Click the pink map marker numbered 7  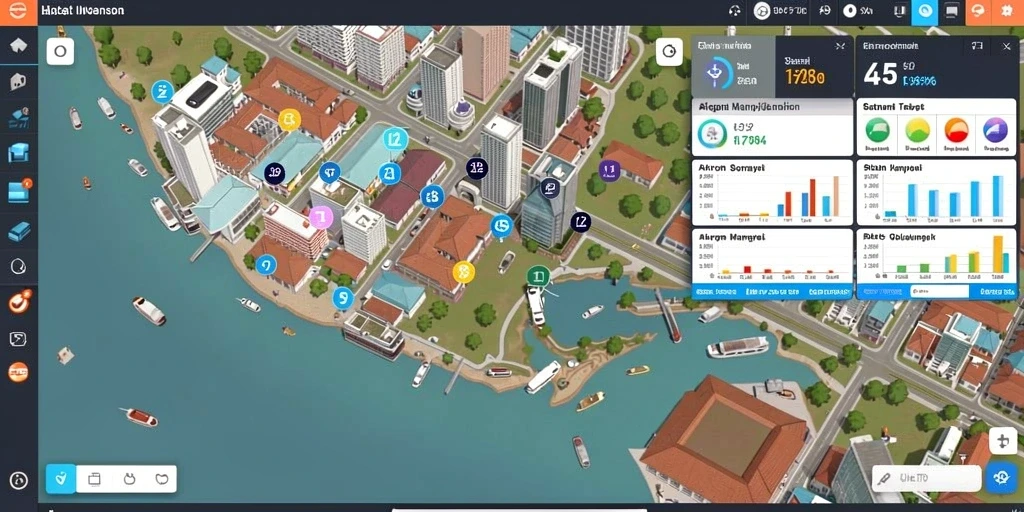(320, 217)
